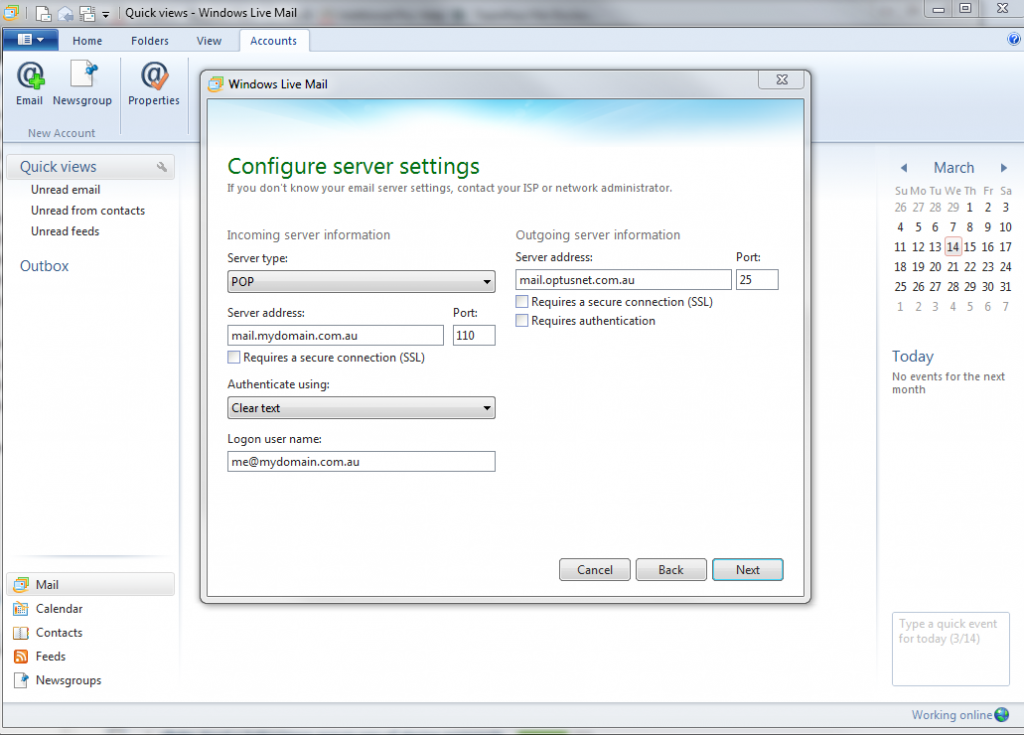Require authentication for outgoing mail
Screen dimensions: 1024x735
521,320
